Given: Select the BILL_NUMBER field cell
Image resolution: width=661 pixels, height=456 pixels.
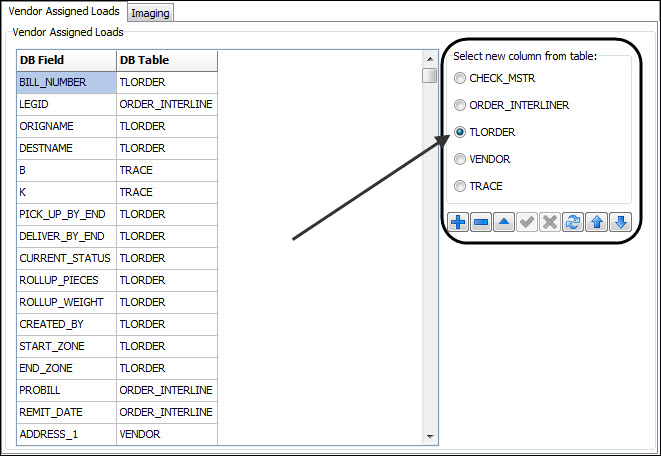Looking at the screenshot, I should tap(67, 82).
